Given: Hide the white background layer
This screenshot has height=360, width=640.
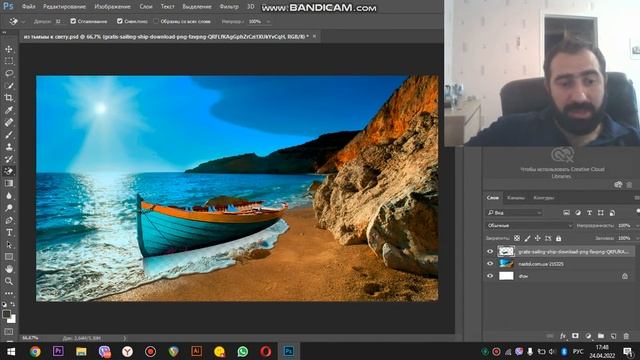Looking at the screenshot, I should pos(490,276).
